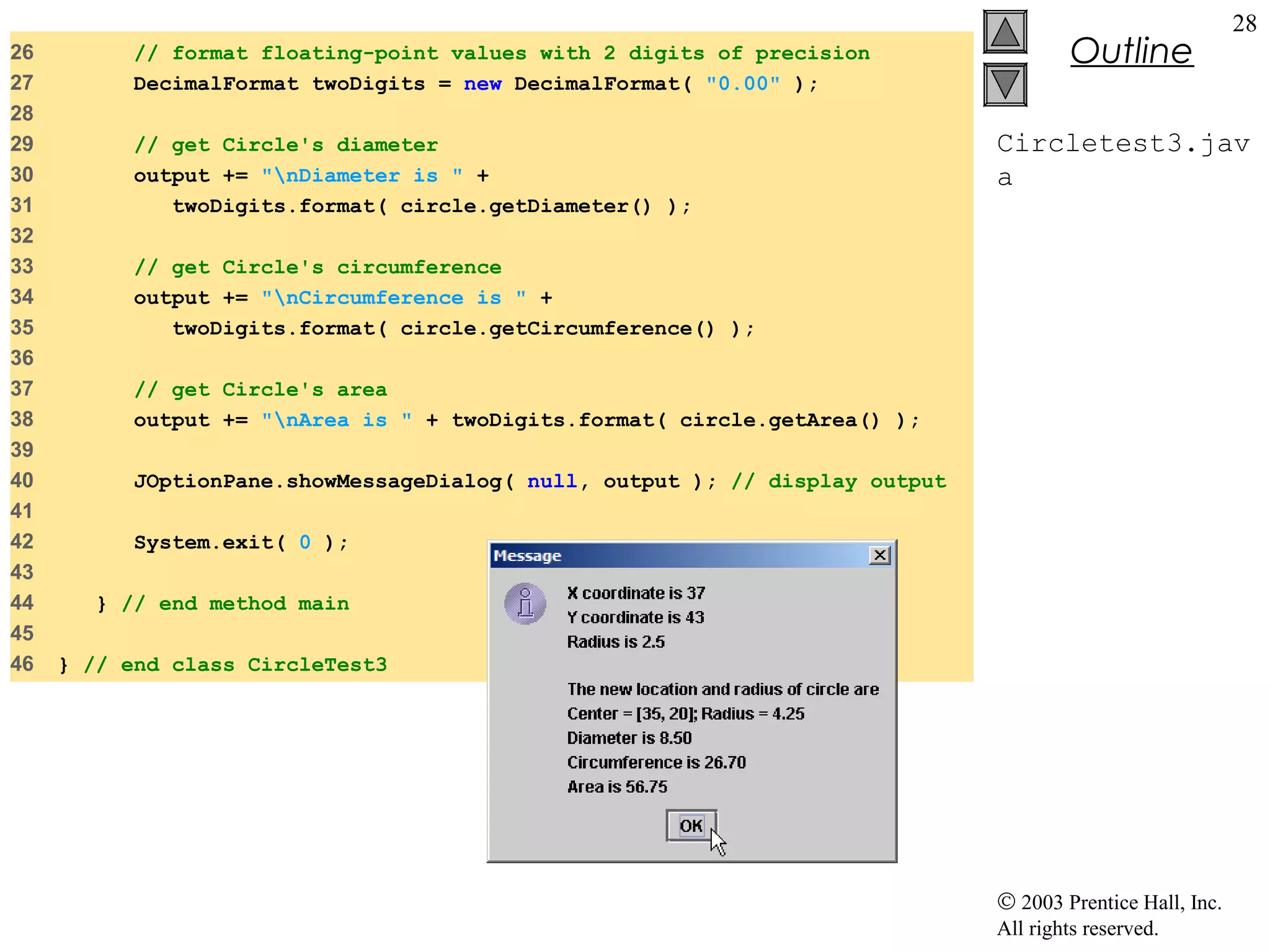Click the information icon in Message dialog
The height and width of the screenshot is (952, 1270).
525,603
